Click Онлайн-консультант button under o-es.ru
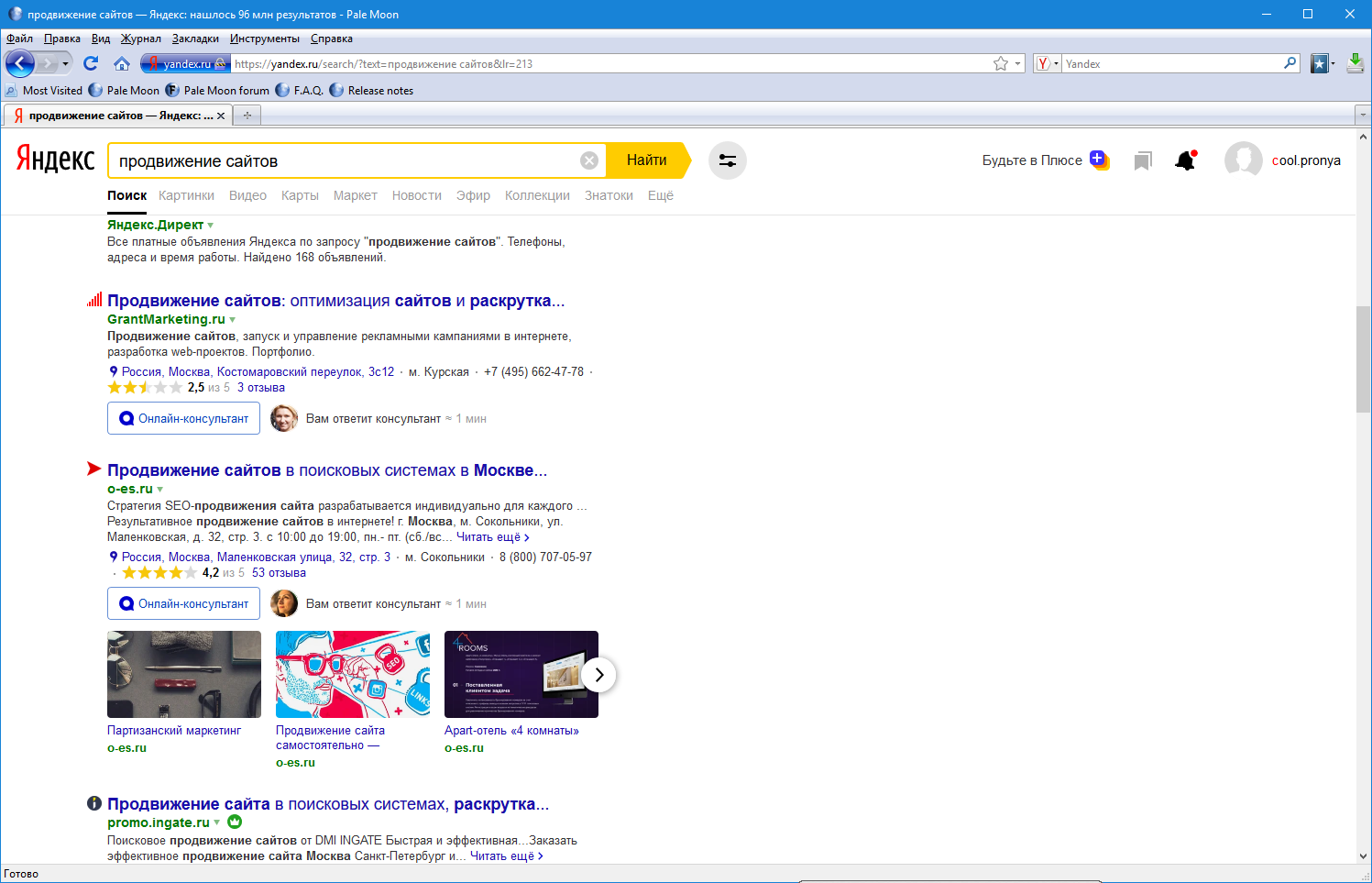Screen dimensions: 1372x883 [183, 603]
